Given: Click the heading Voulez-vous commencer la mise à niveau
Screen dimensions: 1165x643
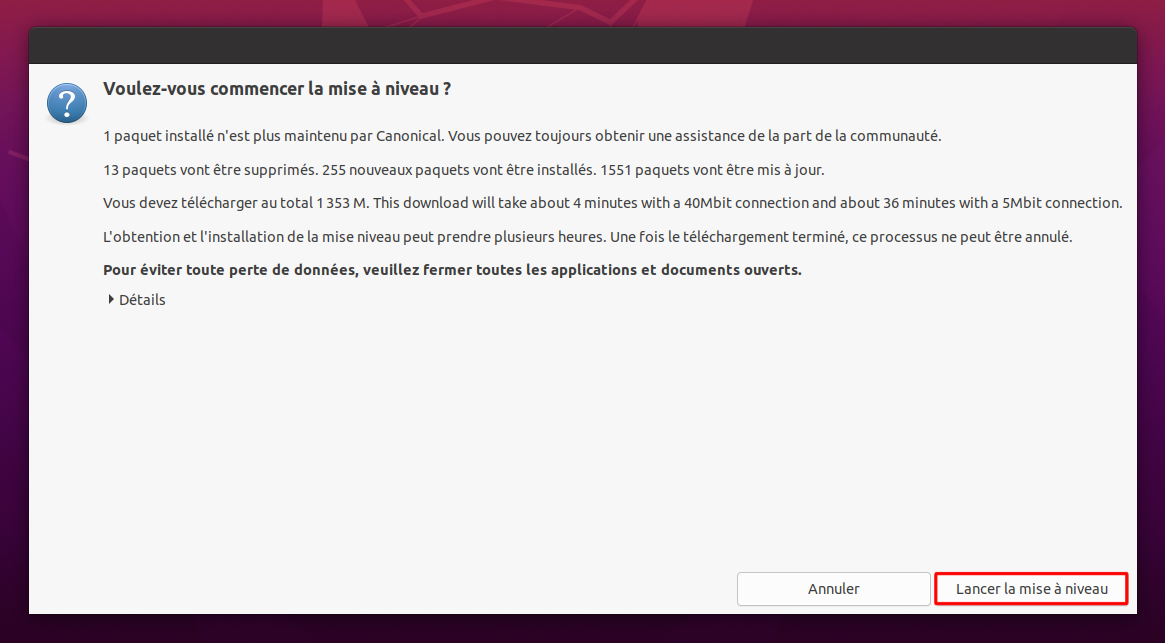Looking at the screenshot, I should 277,88.
